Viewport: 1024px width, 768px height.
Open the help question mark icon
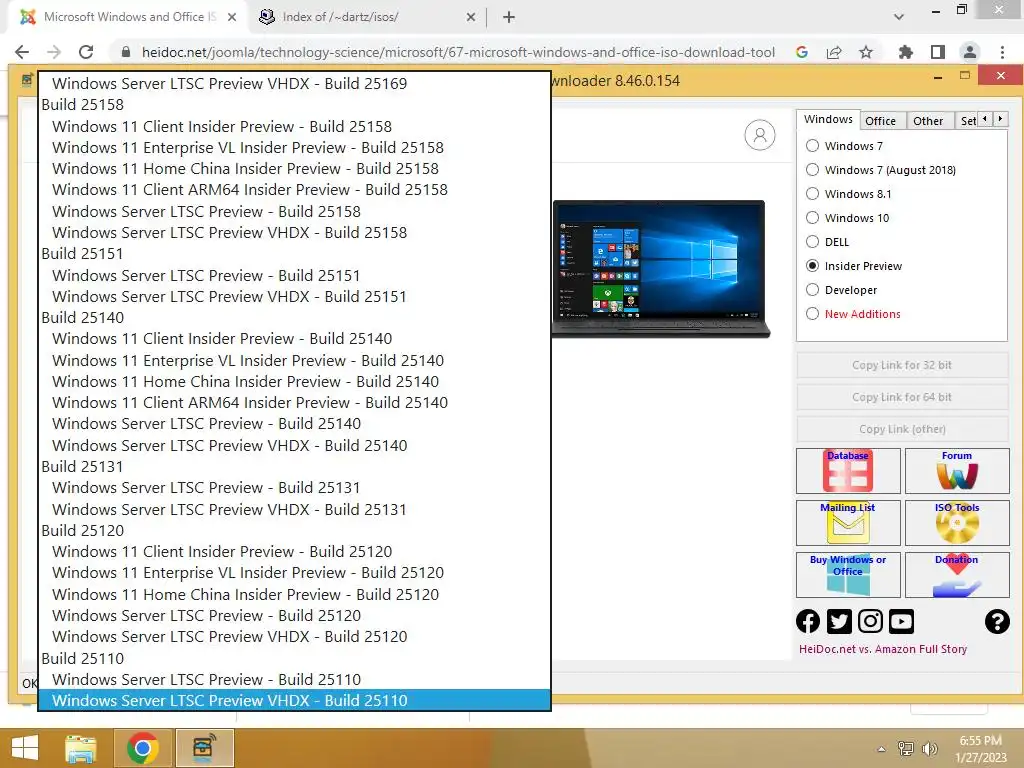click(997, 621)
